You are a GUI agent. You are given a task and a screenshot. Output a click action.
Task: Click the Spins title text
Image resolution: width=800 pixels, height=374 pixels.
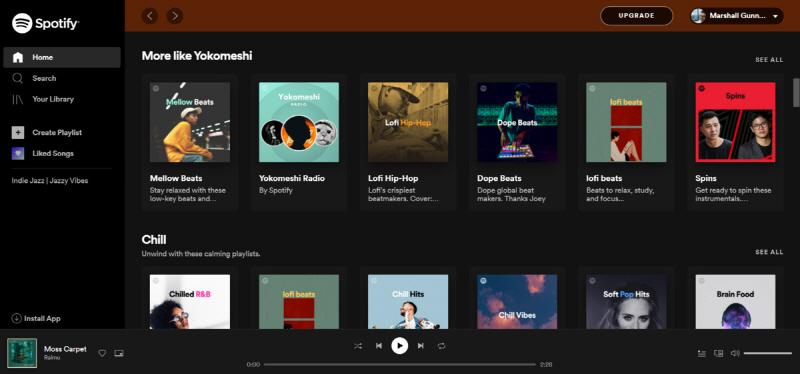706,179
